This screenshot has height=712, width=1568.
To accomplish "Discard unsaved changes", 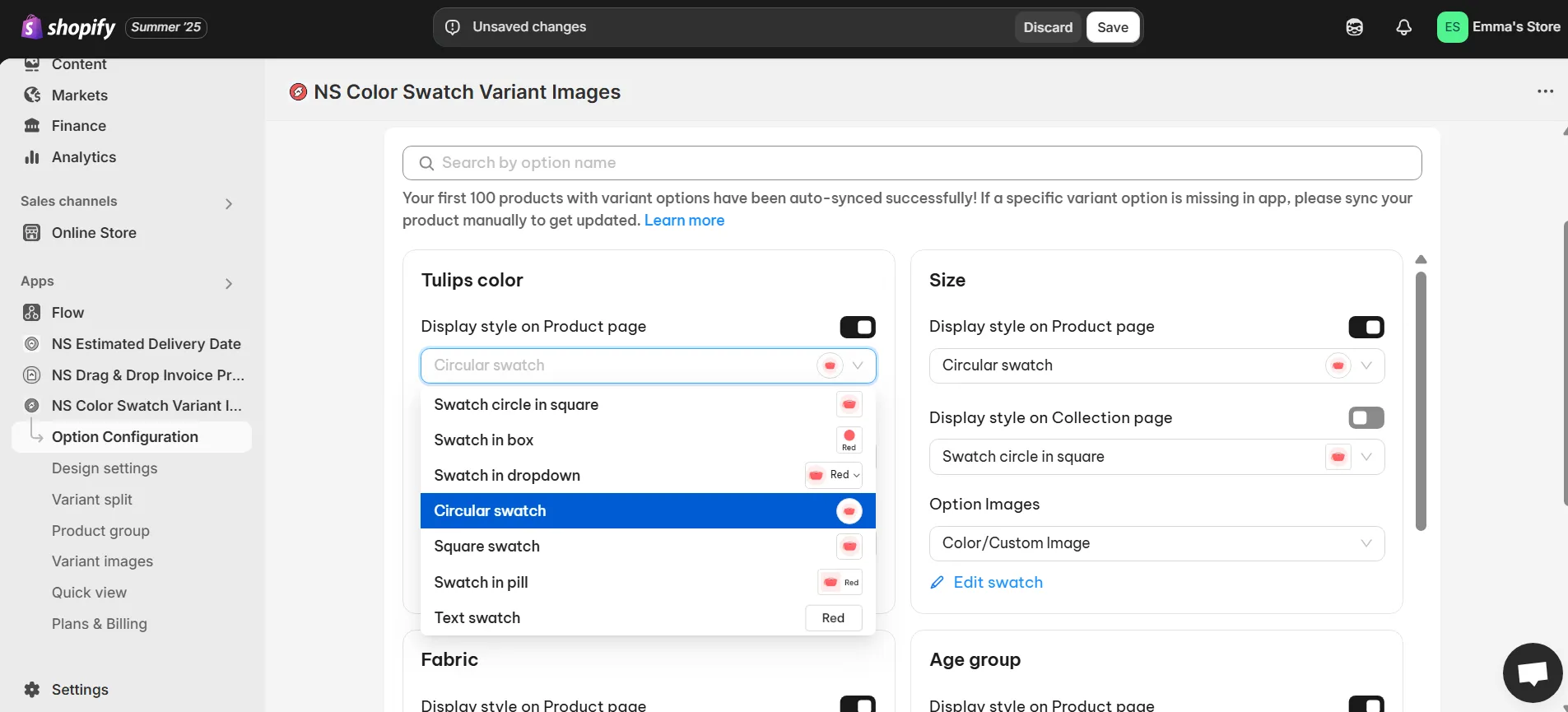I will 1048,27.
